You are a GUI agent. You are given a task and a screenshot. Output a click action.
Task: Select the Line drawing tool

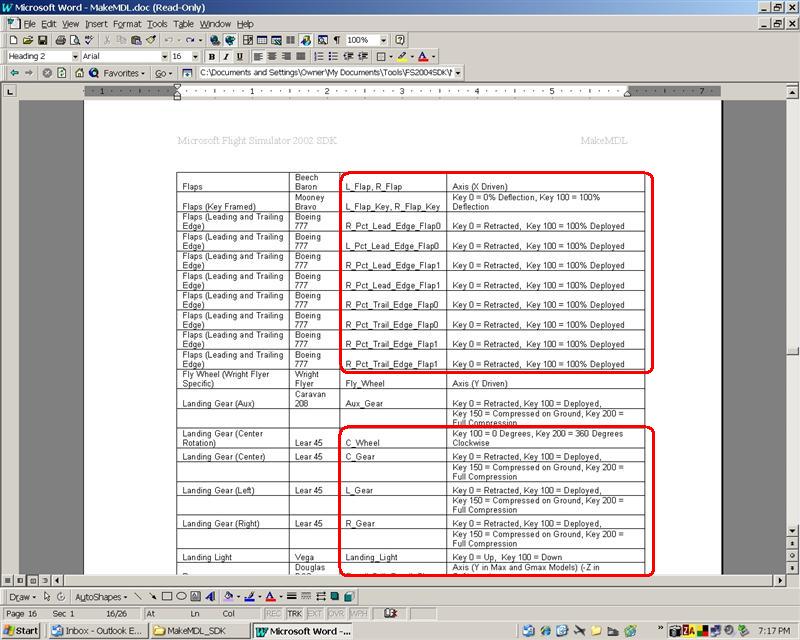(x=138, y=596)
